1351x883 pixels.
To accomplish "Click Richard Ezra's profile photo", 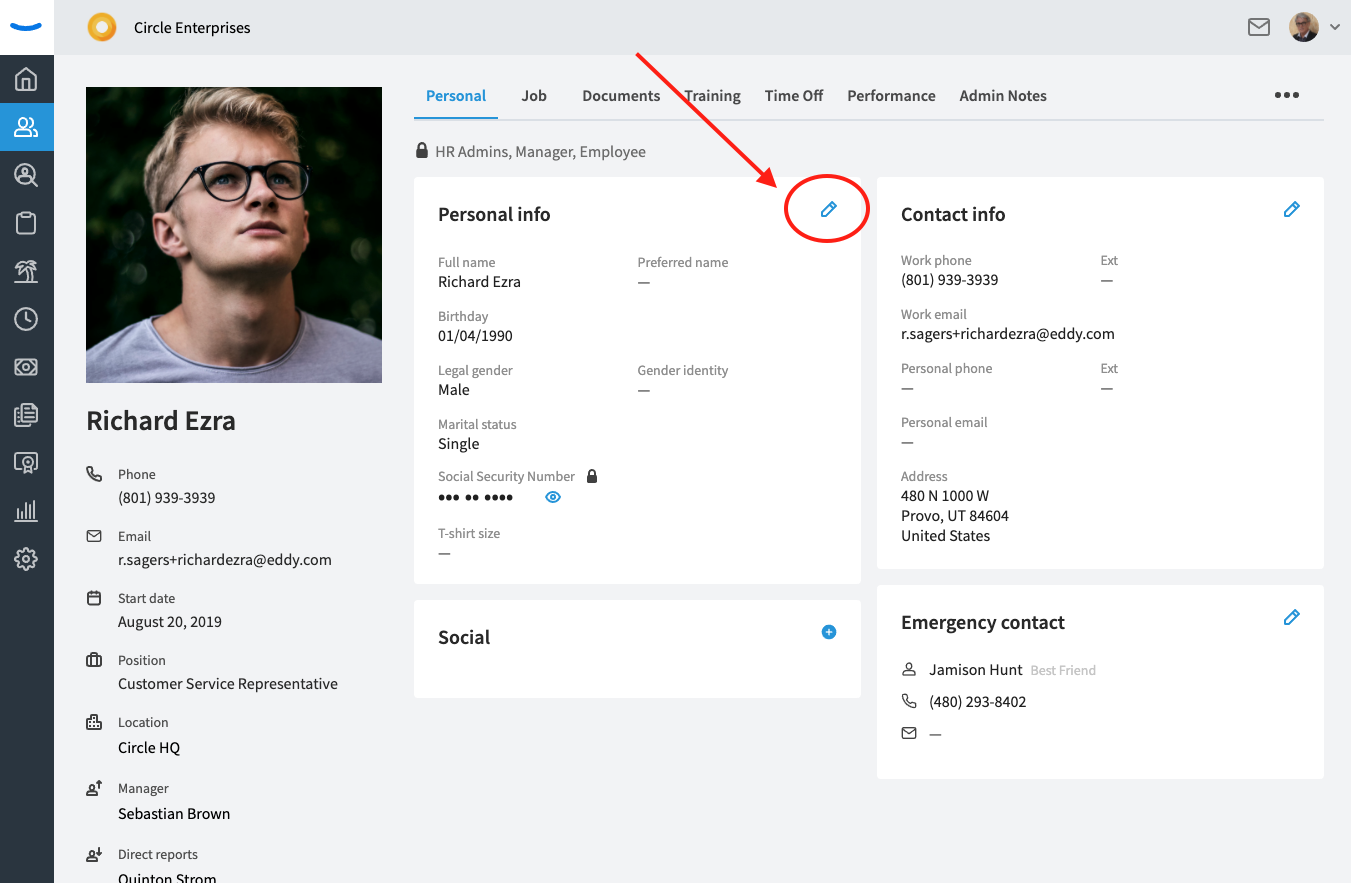I will pos(234,235).
